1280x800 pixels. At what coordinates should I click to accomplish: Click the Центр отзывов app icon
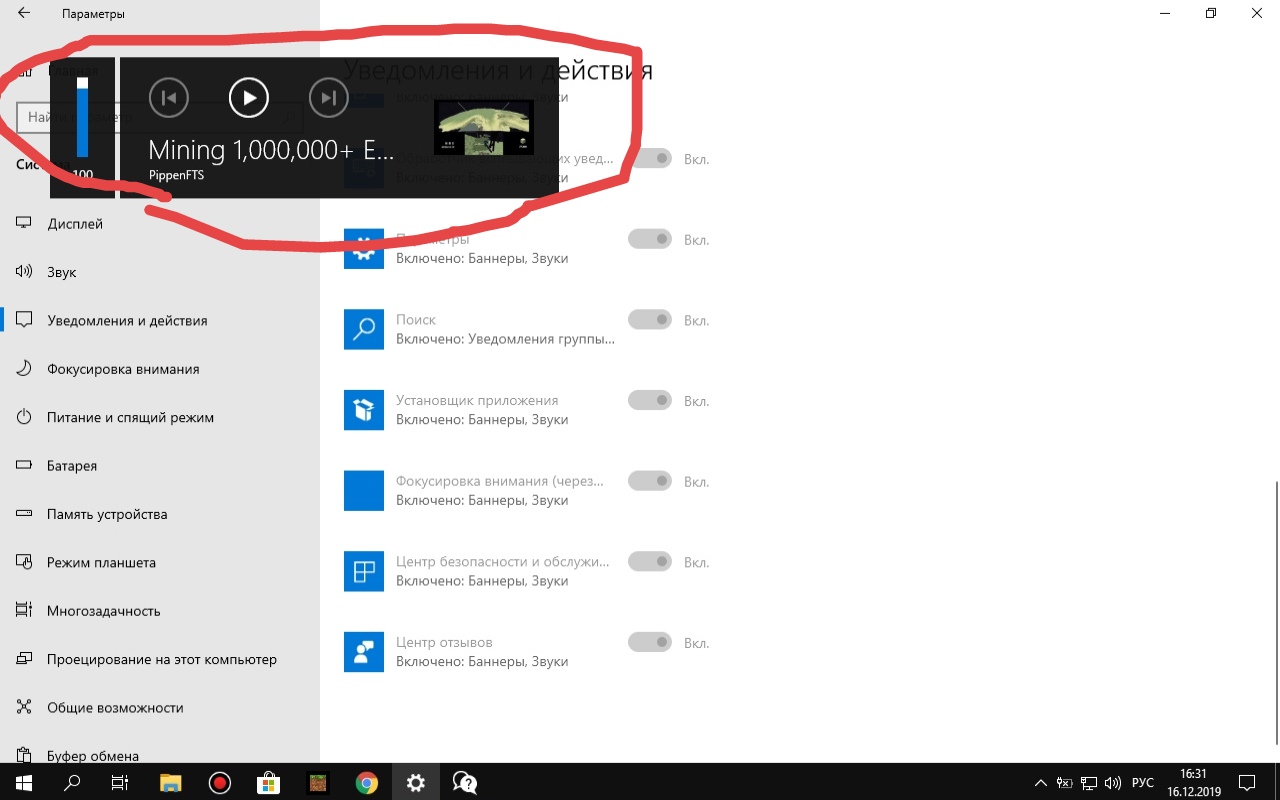(x=364, y=652)
